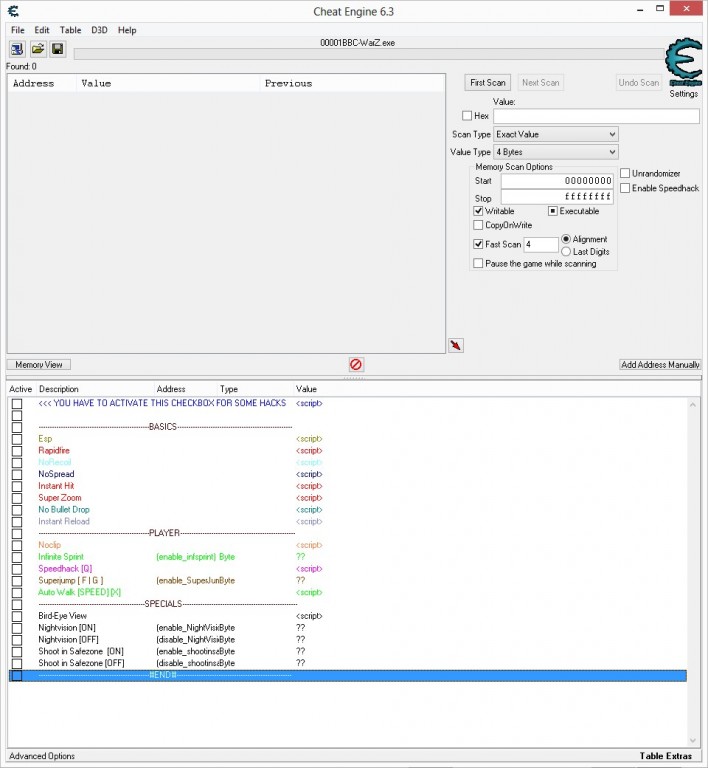Click the open file folder icon
Screen dimensions: 708x768
38,48
